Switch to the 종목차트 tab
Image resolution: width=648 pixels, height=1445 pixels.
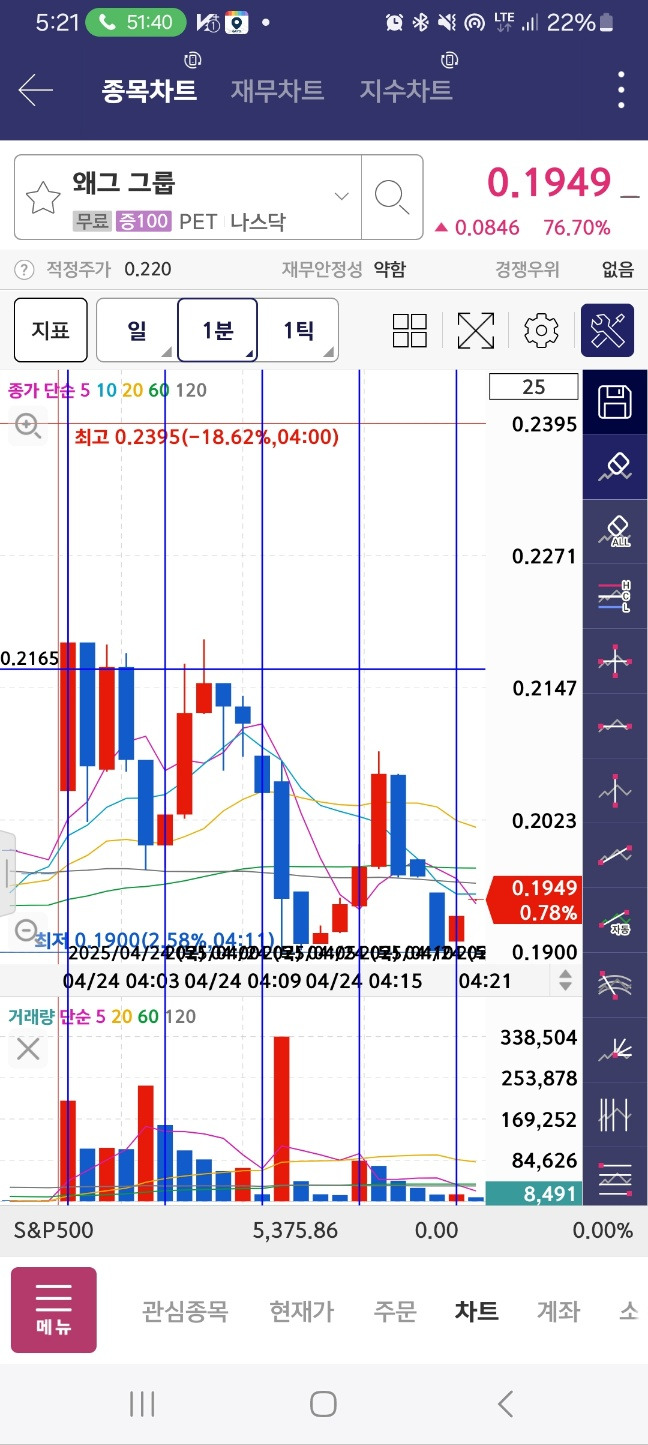[149, 91]
